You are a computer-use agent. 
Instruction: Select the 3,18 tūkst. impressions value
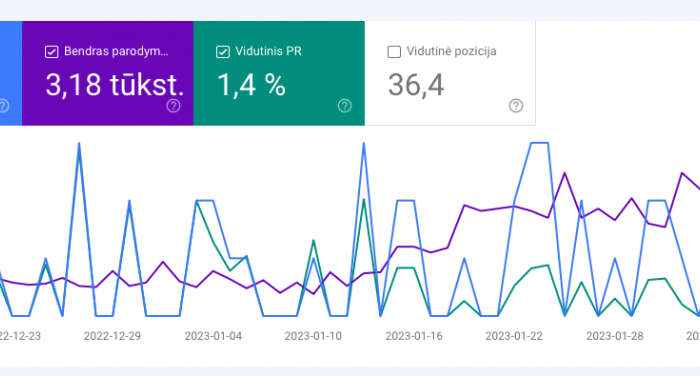(x=115, y=85)
